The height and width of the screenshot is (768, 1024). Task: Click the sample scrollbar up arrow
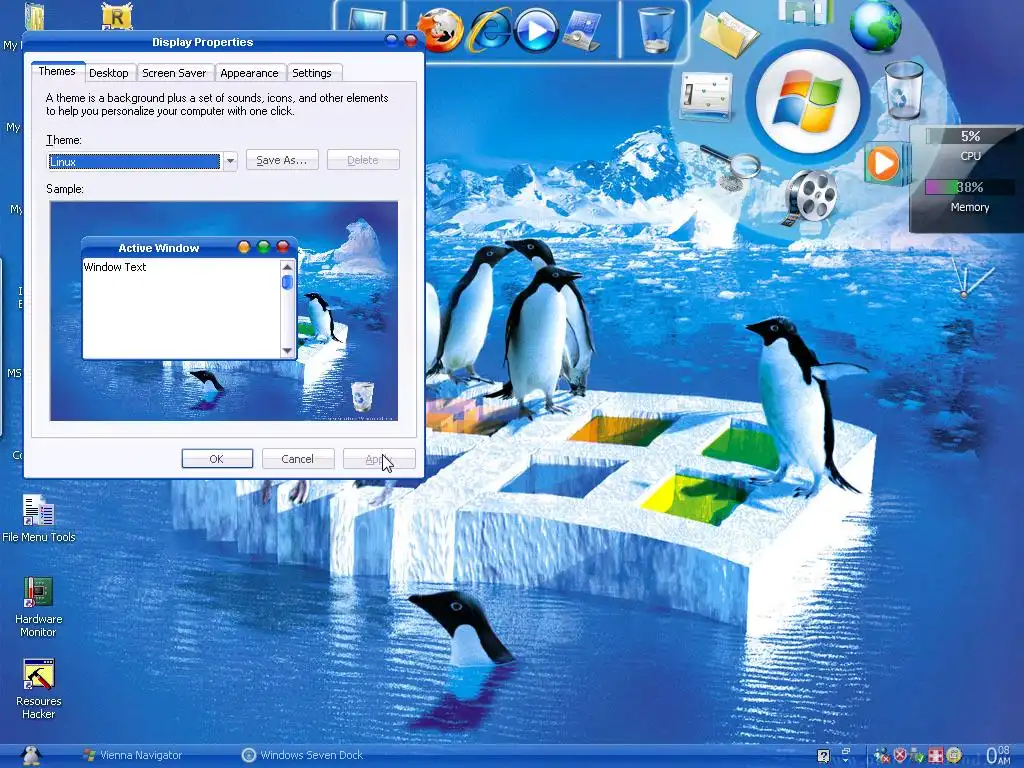tap(287, 267)
